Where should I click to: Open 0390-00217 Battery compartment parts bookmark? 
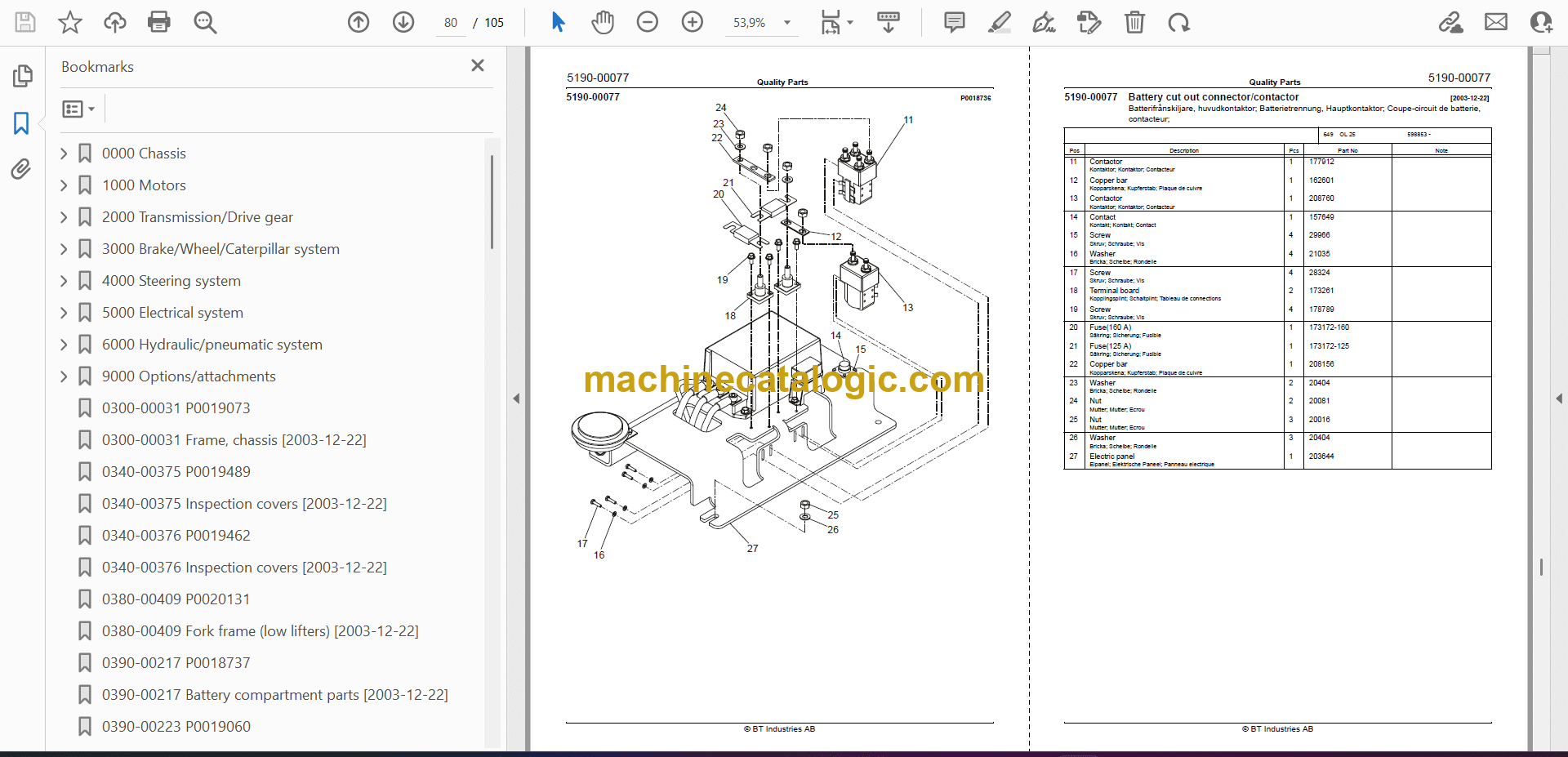[x=275, y=695]
